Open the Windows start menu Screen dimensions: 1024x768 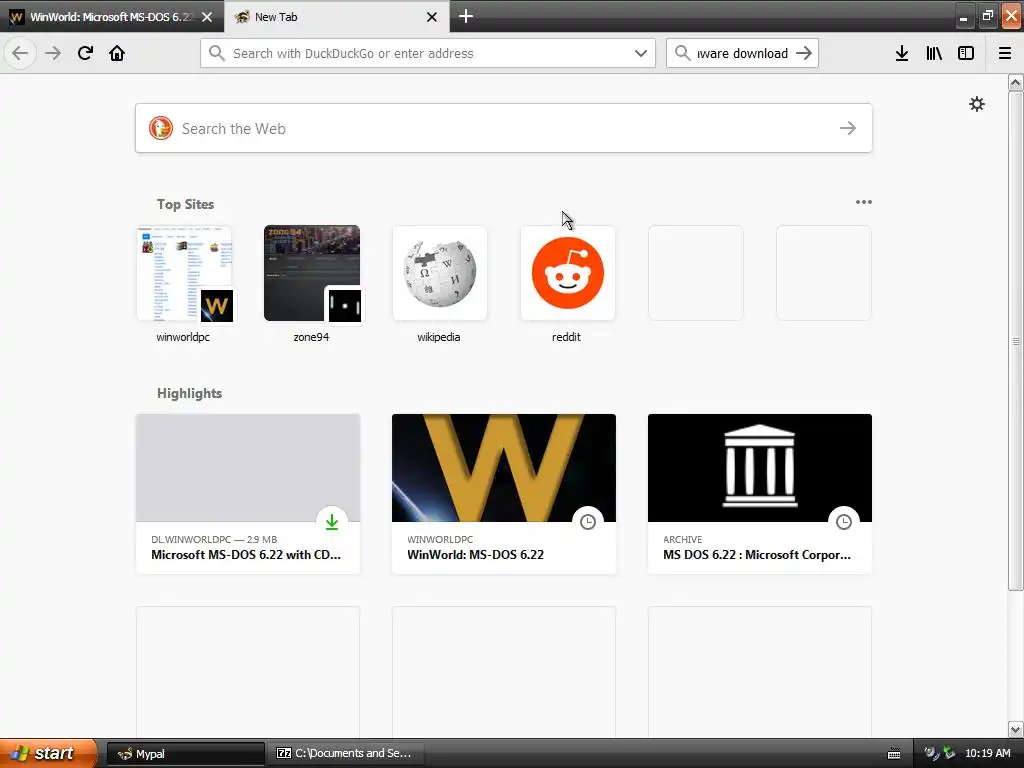(48, 753)
